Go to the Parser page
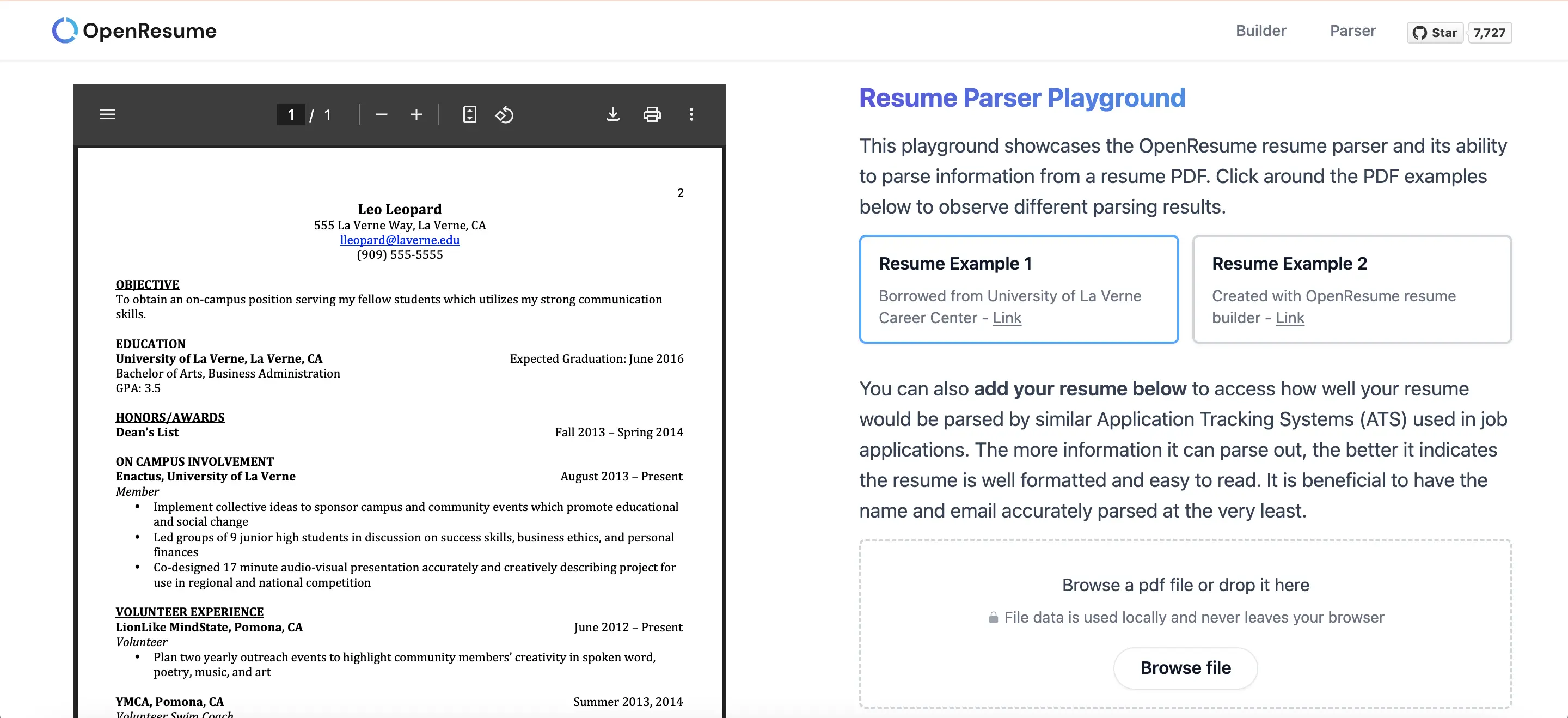The height and width of the screenshot is (718, 1568). click(1352, 31)
